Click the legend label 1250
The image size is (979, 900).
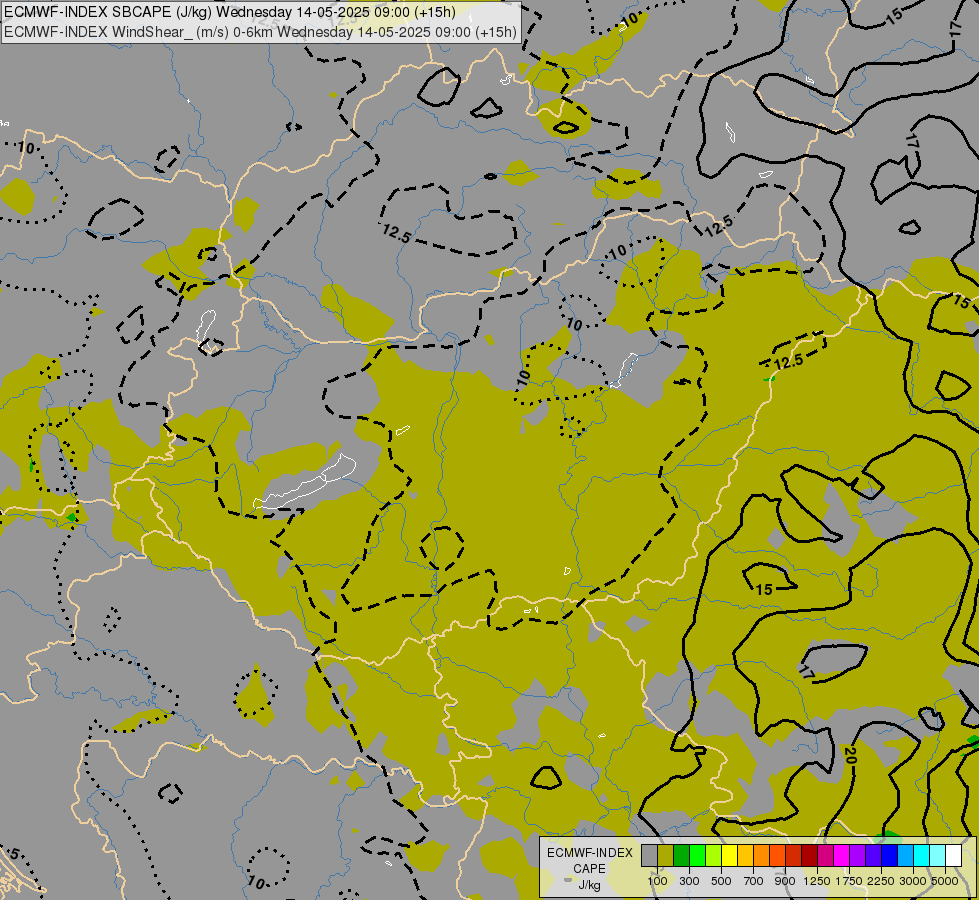click(817, 881)
